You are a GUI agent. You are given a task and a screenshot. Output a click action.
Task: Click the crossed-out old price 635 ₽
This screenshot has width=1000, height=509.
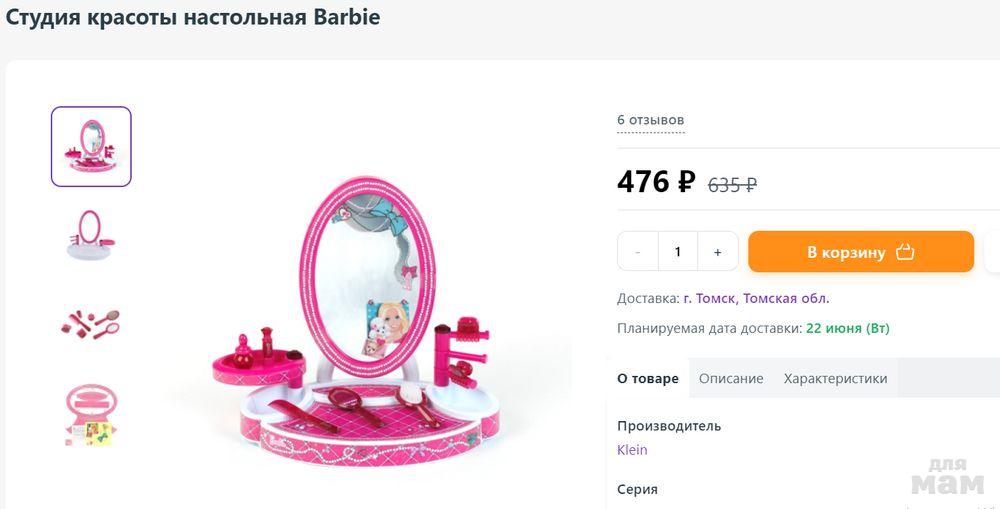[732, 184]
